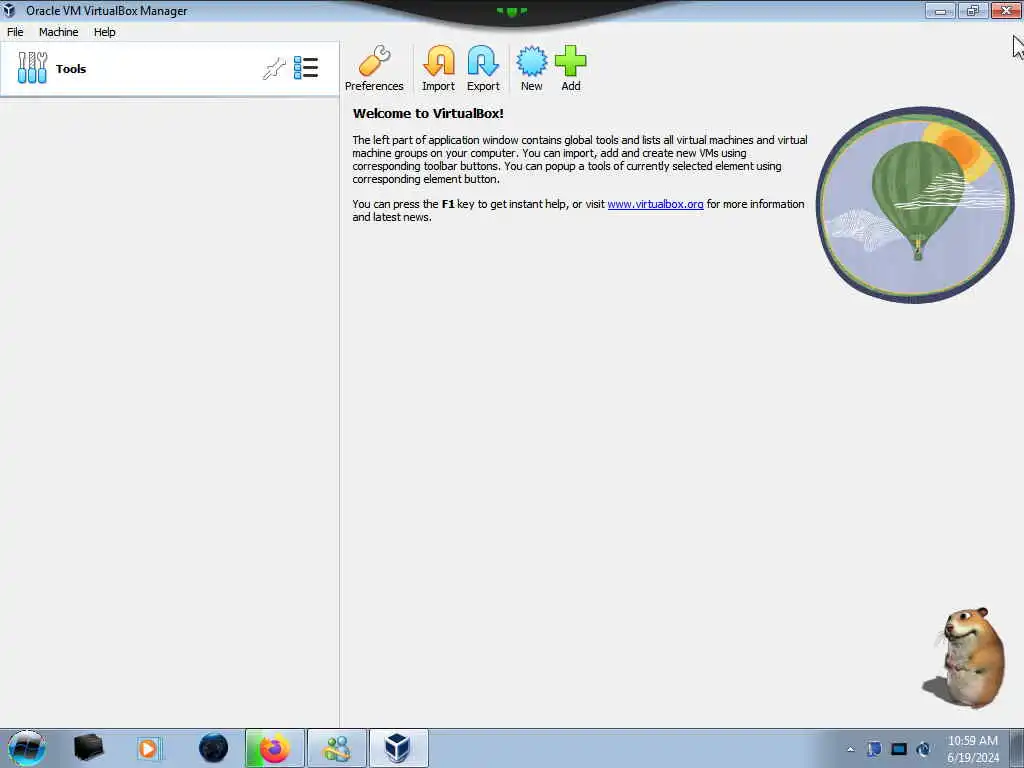
Task: Click the VirtualBox logo in title bar
Action: pos(9,10)
